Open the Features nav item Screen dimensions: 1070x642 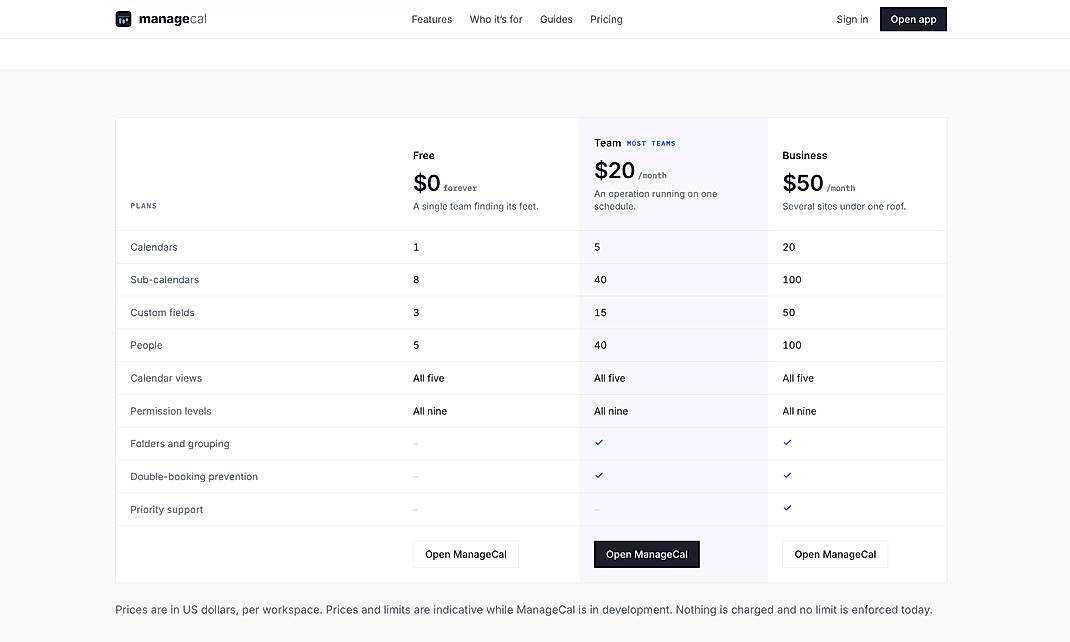coord(431,19)
